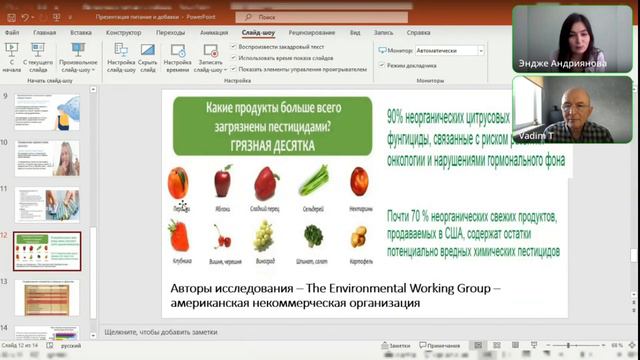Screen dimensions: 640x360
Task: Click the celery image labeled Сельдерей
Action: pyautogui.click(x=313, y=180)
